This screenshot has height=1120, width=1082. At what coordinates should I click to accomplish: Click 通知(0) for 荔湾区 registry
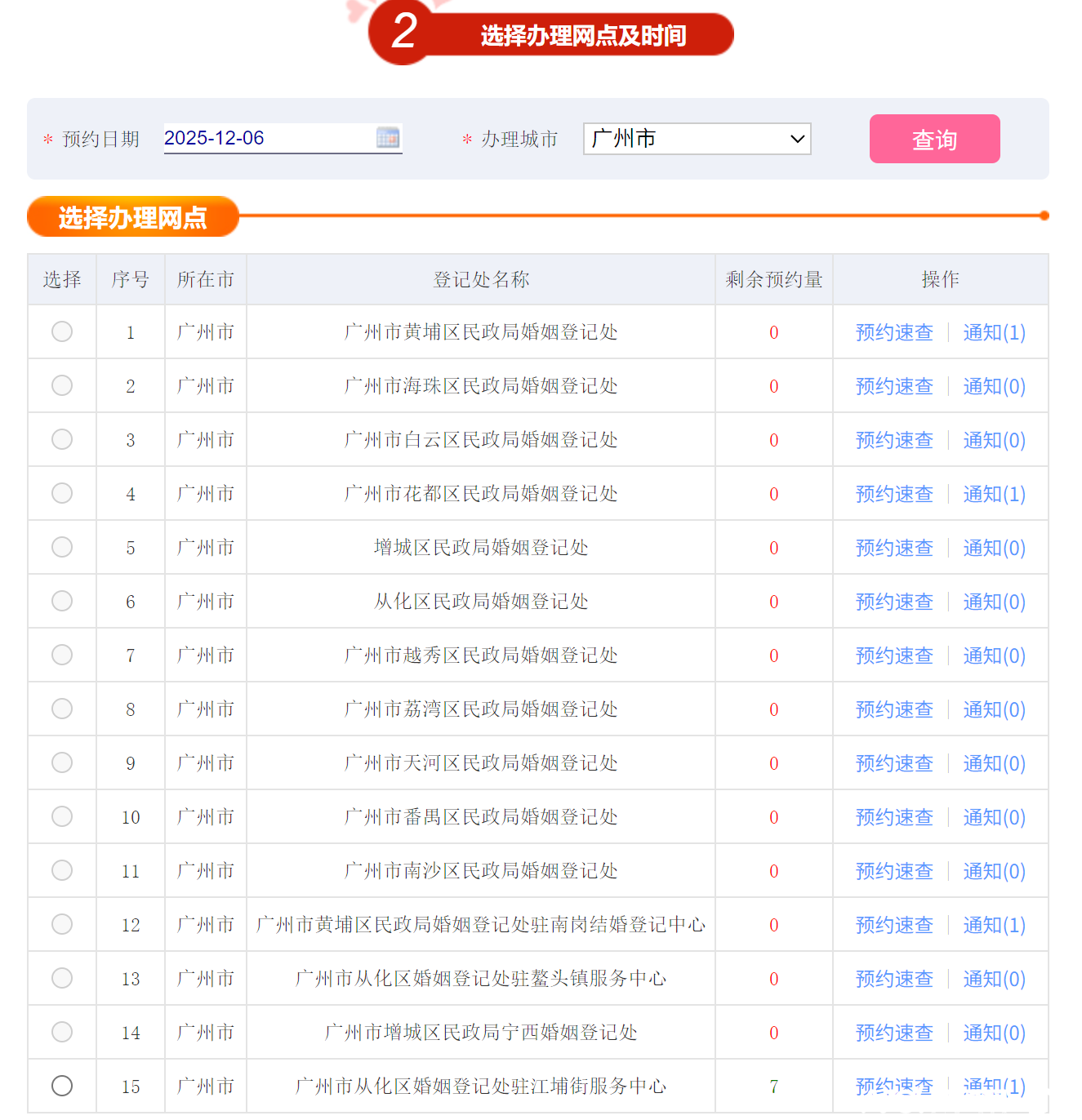994,709
